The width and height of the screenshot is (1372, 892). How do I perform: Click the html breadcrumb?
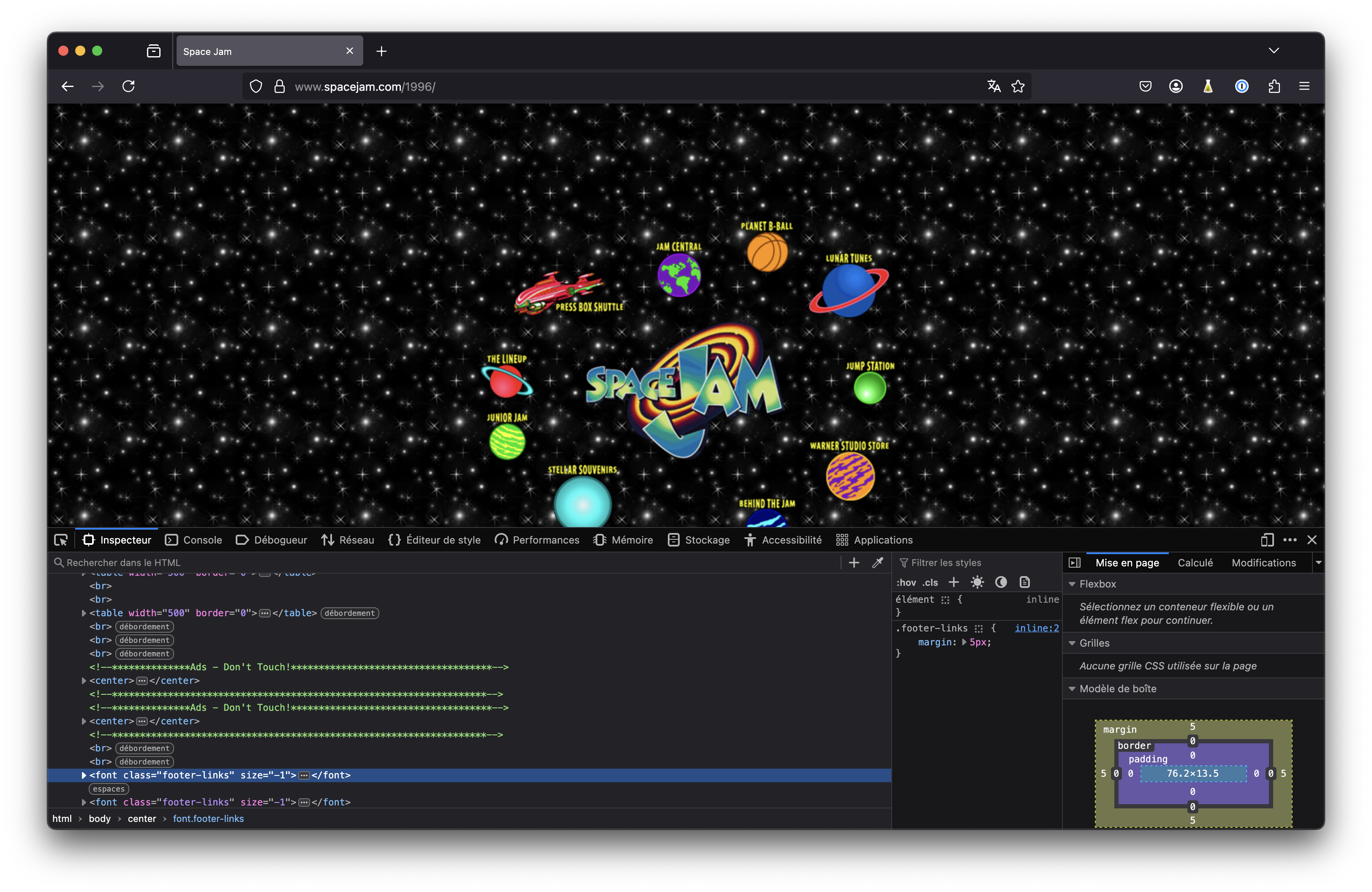(x=62, y=819)
